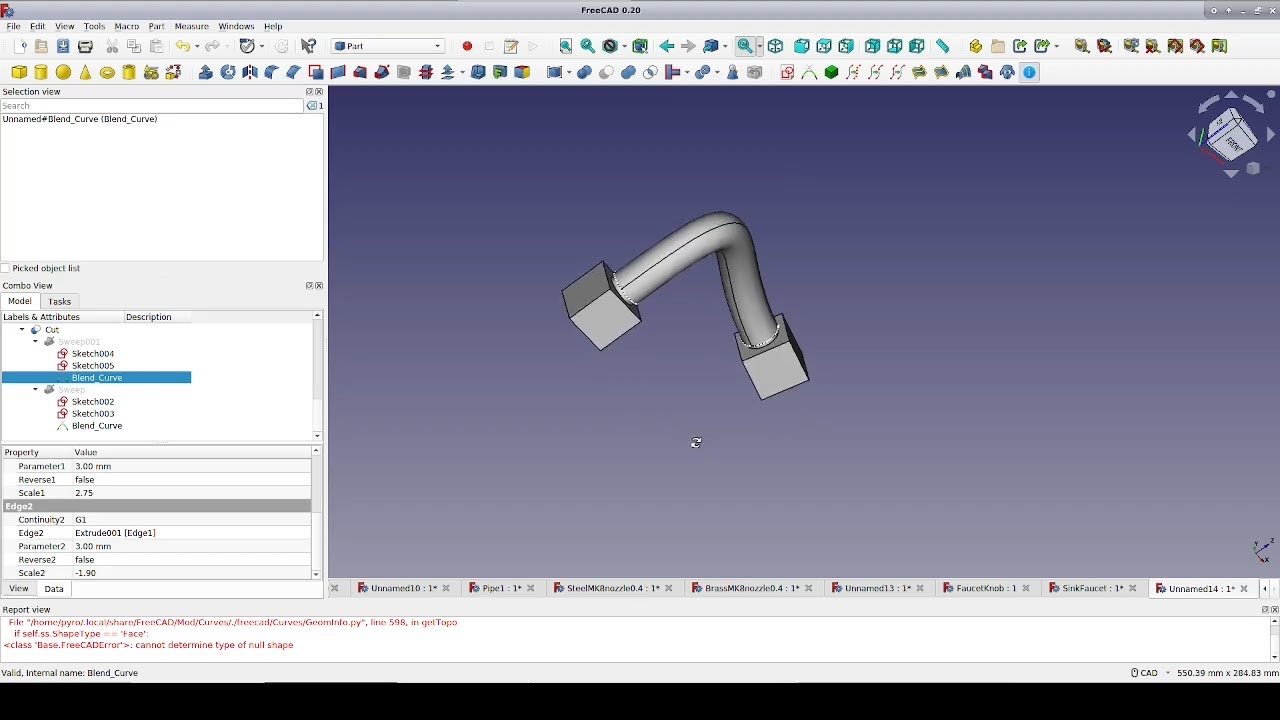Open the Offset tools dropdown arrow
1280x720 pixels.
(x=461, y=72)
